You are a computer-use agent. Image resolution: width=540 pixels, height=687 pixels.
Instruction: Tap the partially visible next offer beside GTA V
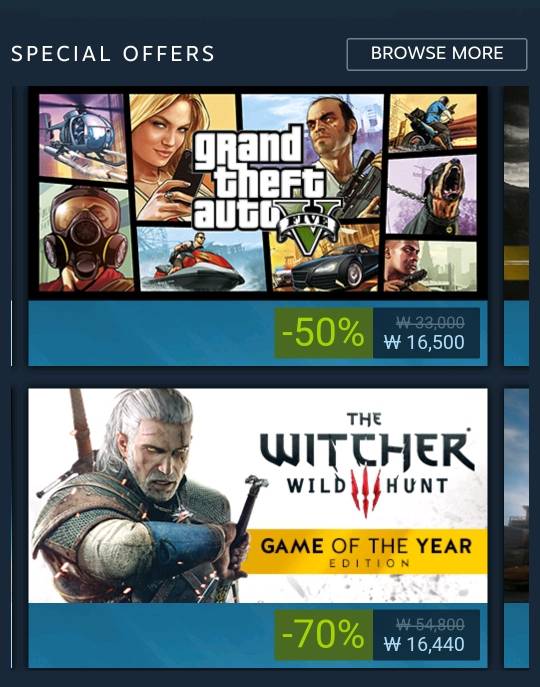[x=516, y=226]
